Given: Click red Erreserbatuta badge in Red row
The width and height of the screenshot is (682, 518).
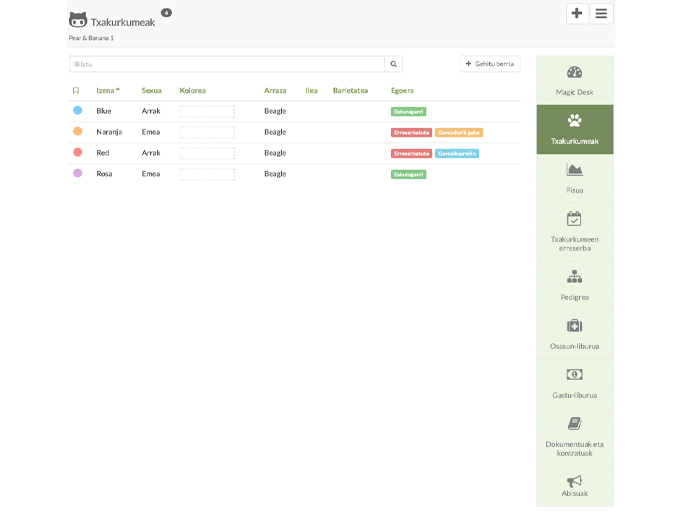Looking at the screenshot, I should tap(411, 154).
